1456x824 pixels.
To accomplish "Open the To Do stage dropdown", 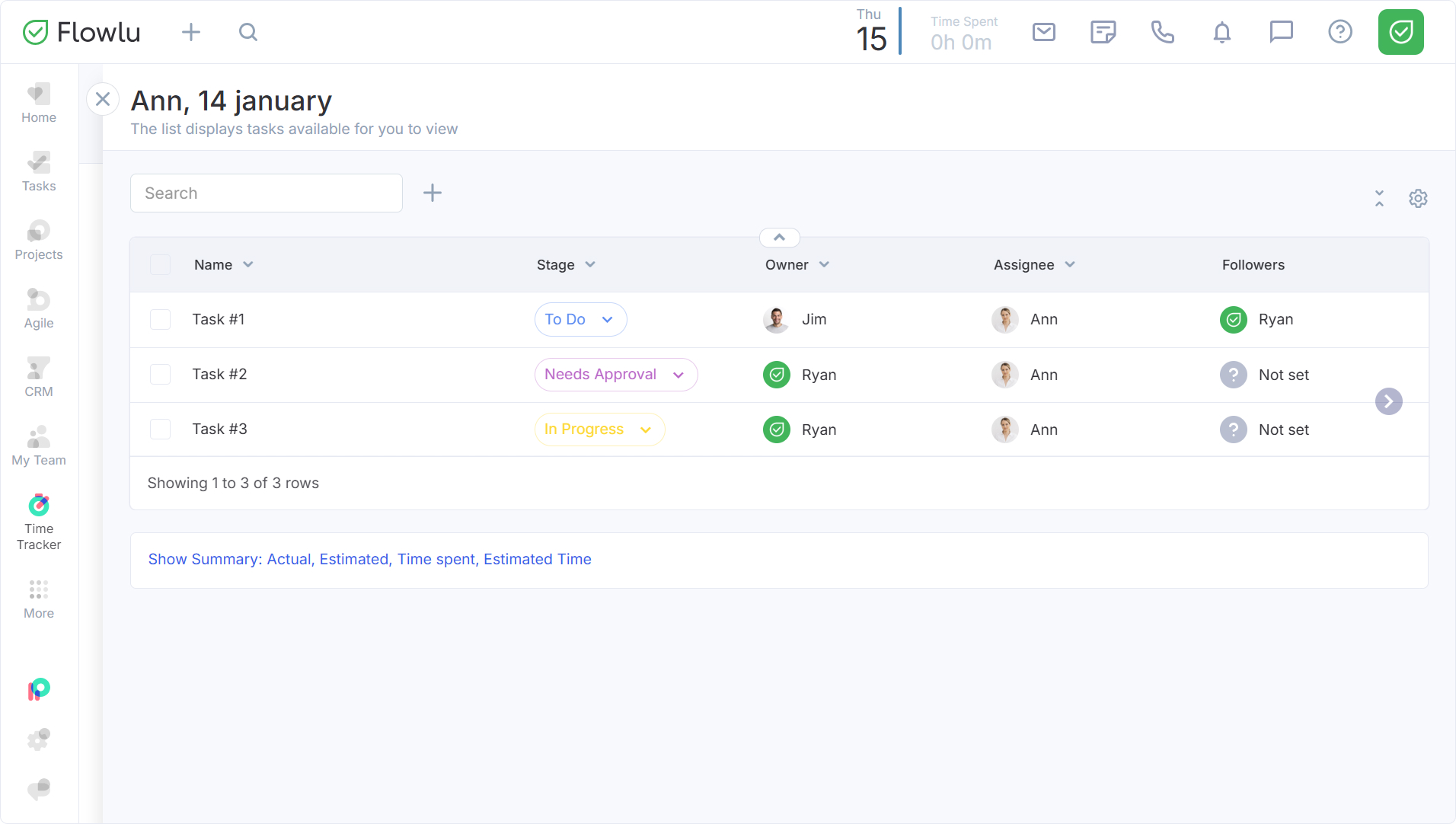I will tap(580, 319).
